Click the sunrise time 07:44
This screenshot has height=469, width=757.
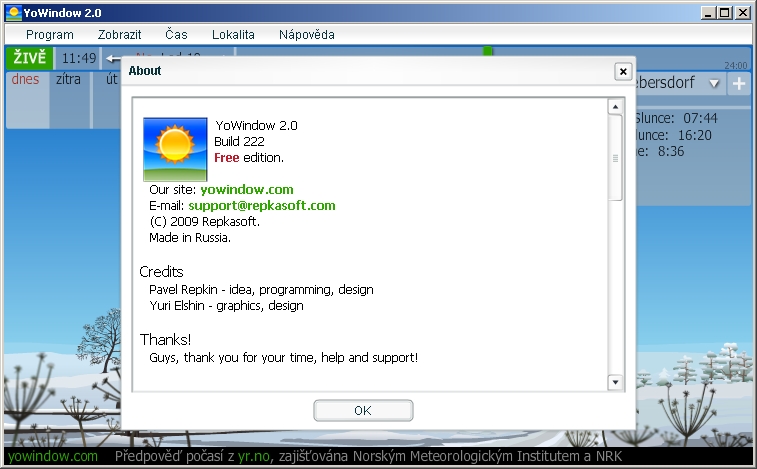click(x=700, y=118)
